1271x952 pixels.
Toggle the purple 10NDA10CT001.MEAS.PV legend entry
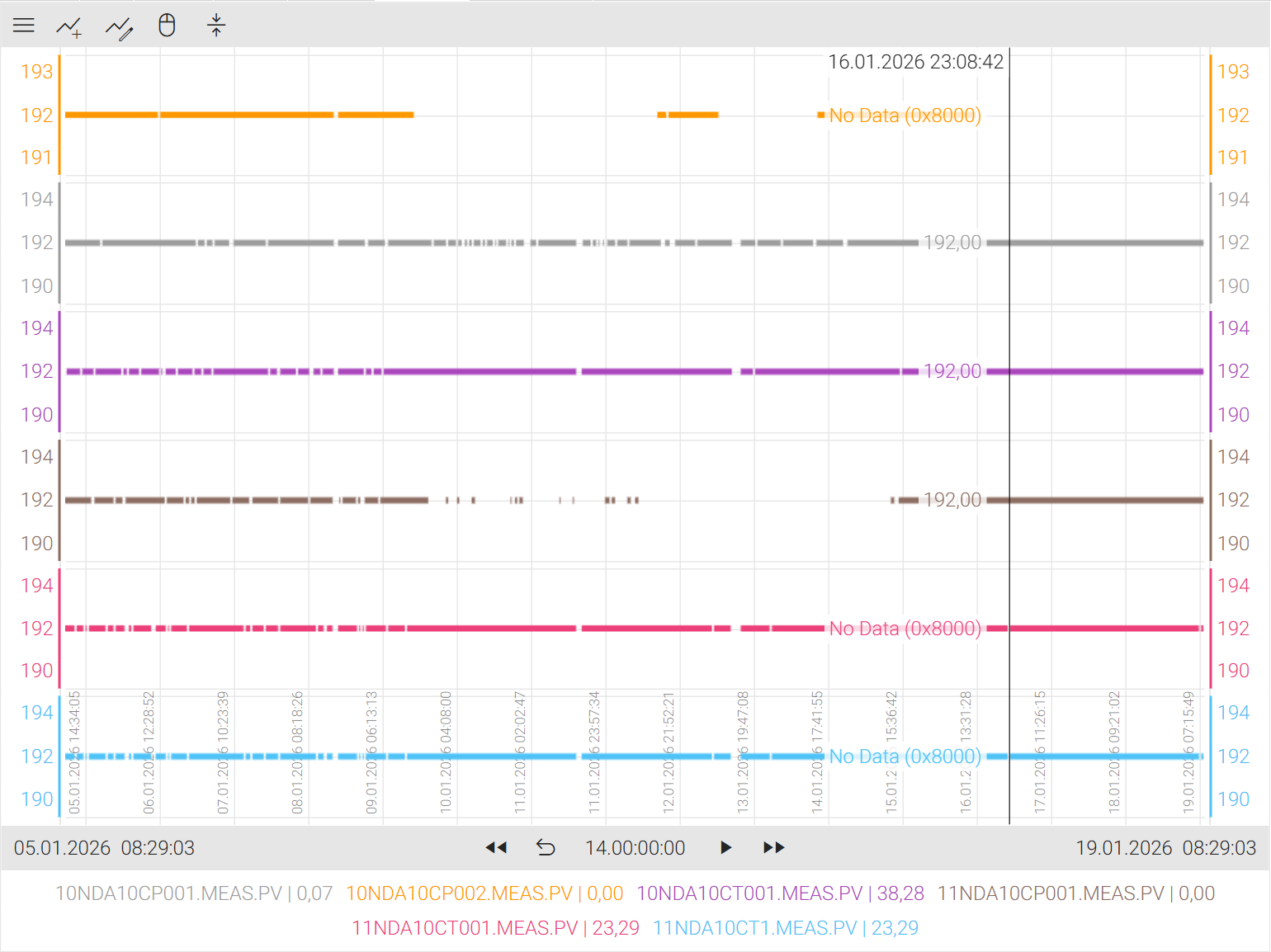tap(780, 893)
